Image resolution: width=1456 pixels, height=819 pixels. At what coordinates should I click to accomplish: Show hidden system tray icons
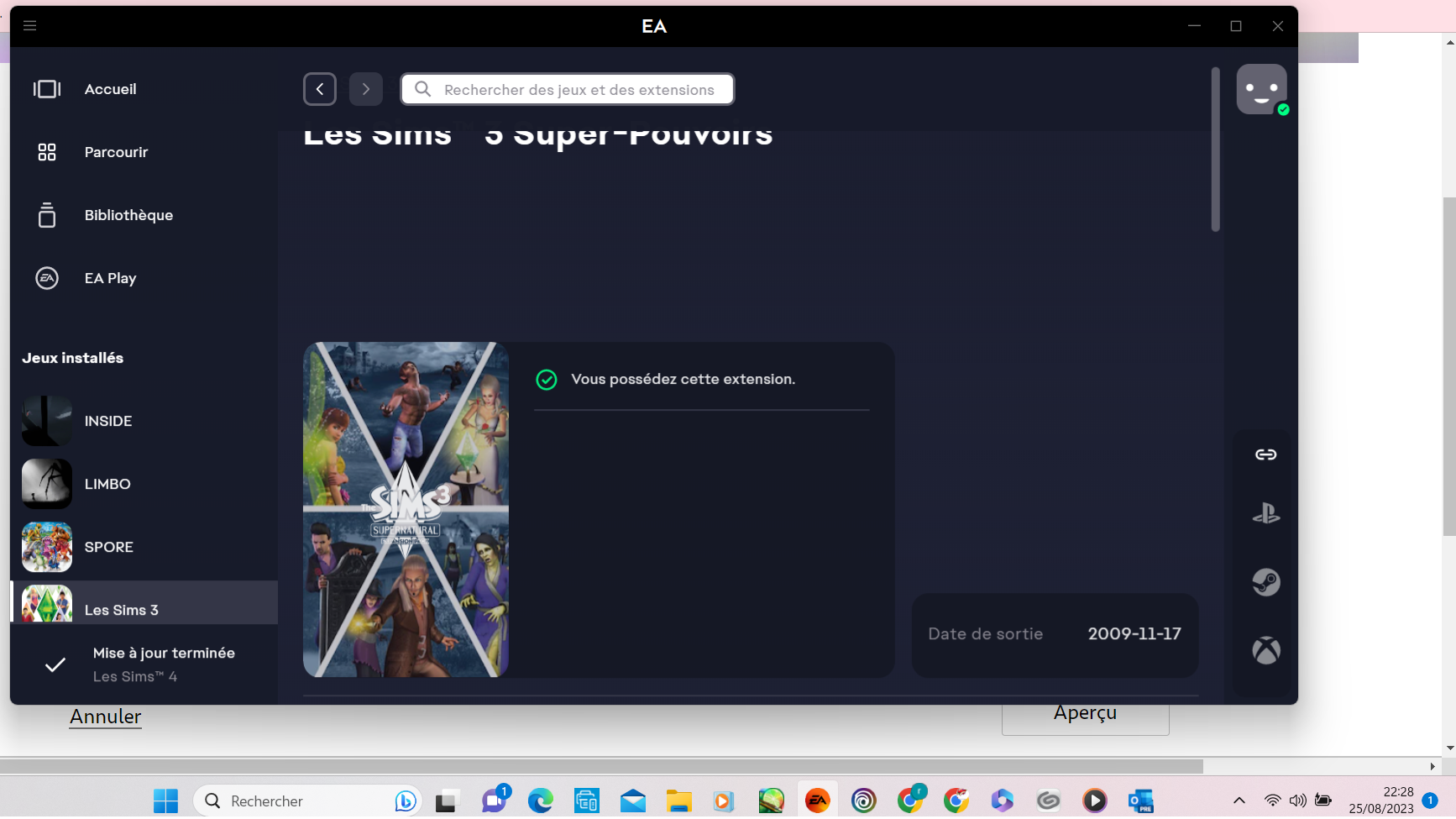click(1239, 801)
